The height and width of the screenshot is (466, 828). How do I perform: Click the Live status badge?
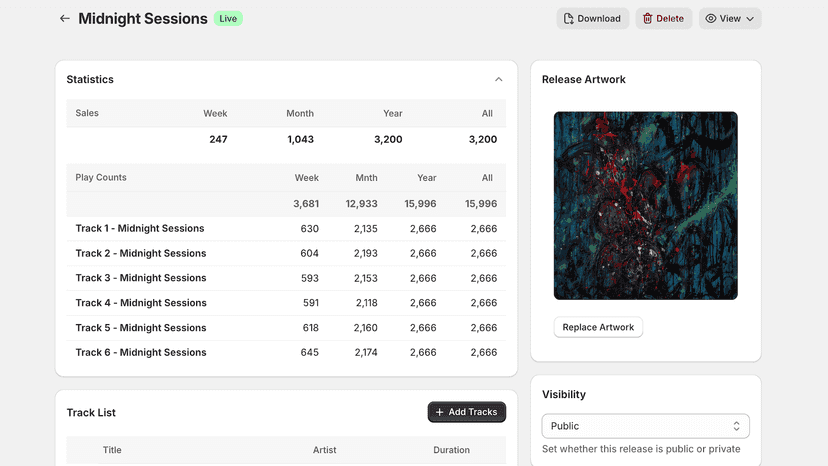[x=228, y=18]
